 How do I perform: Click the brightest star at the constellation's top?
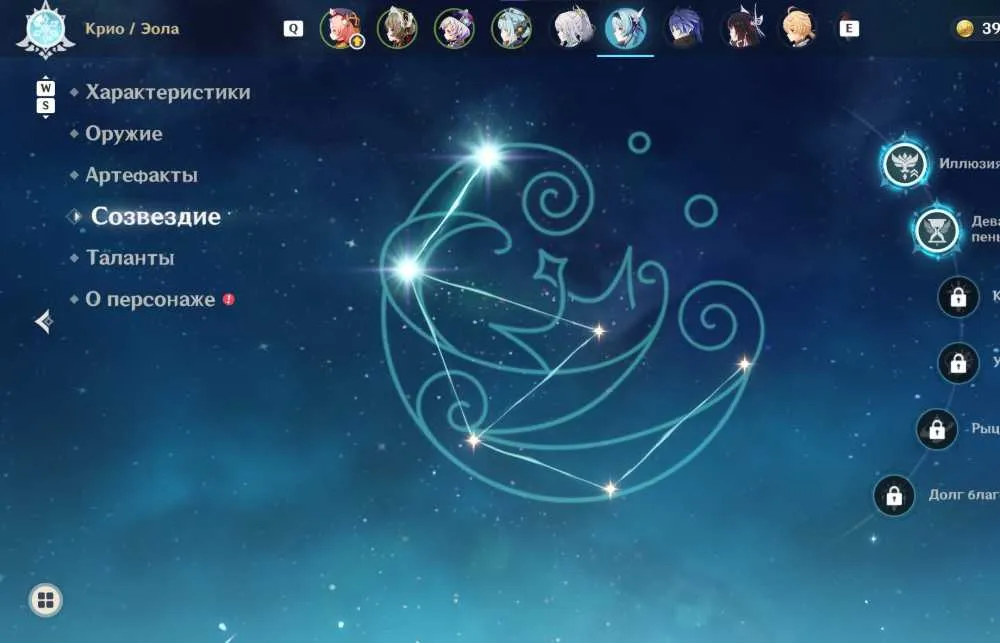pos(487,156)
